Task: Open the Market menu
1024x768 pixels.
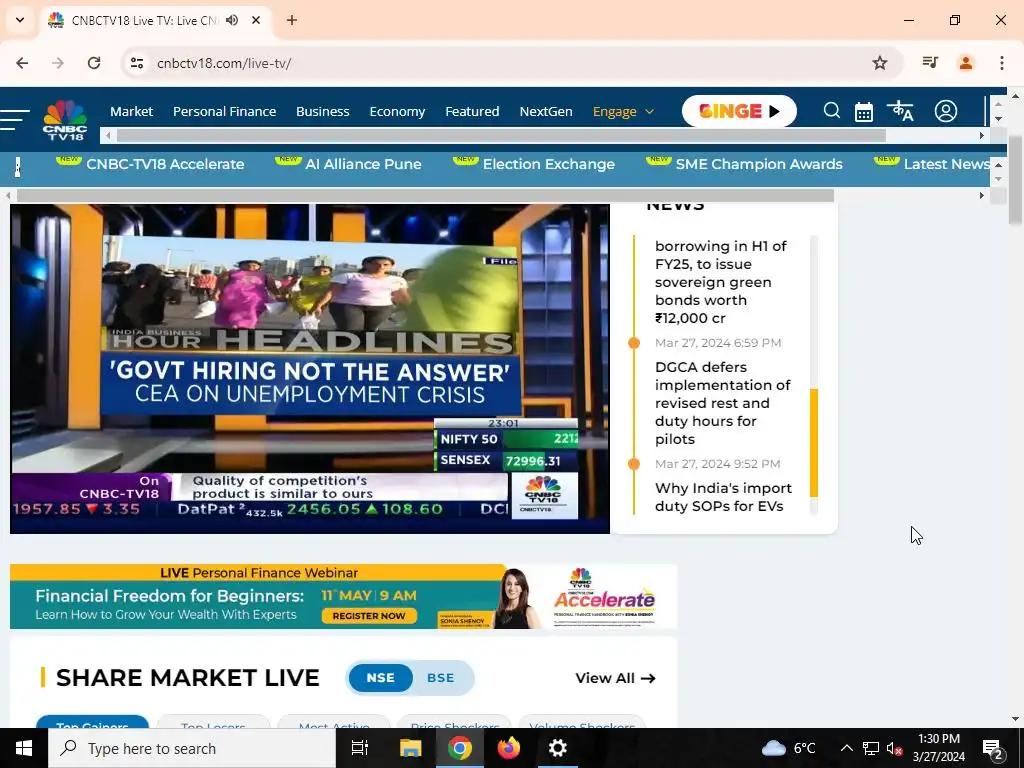Action: [x=131, y=112]
